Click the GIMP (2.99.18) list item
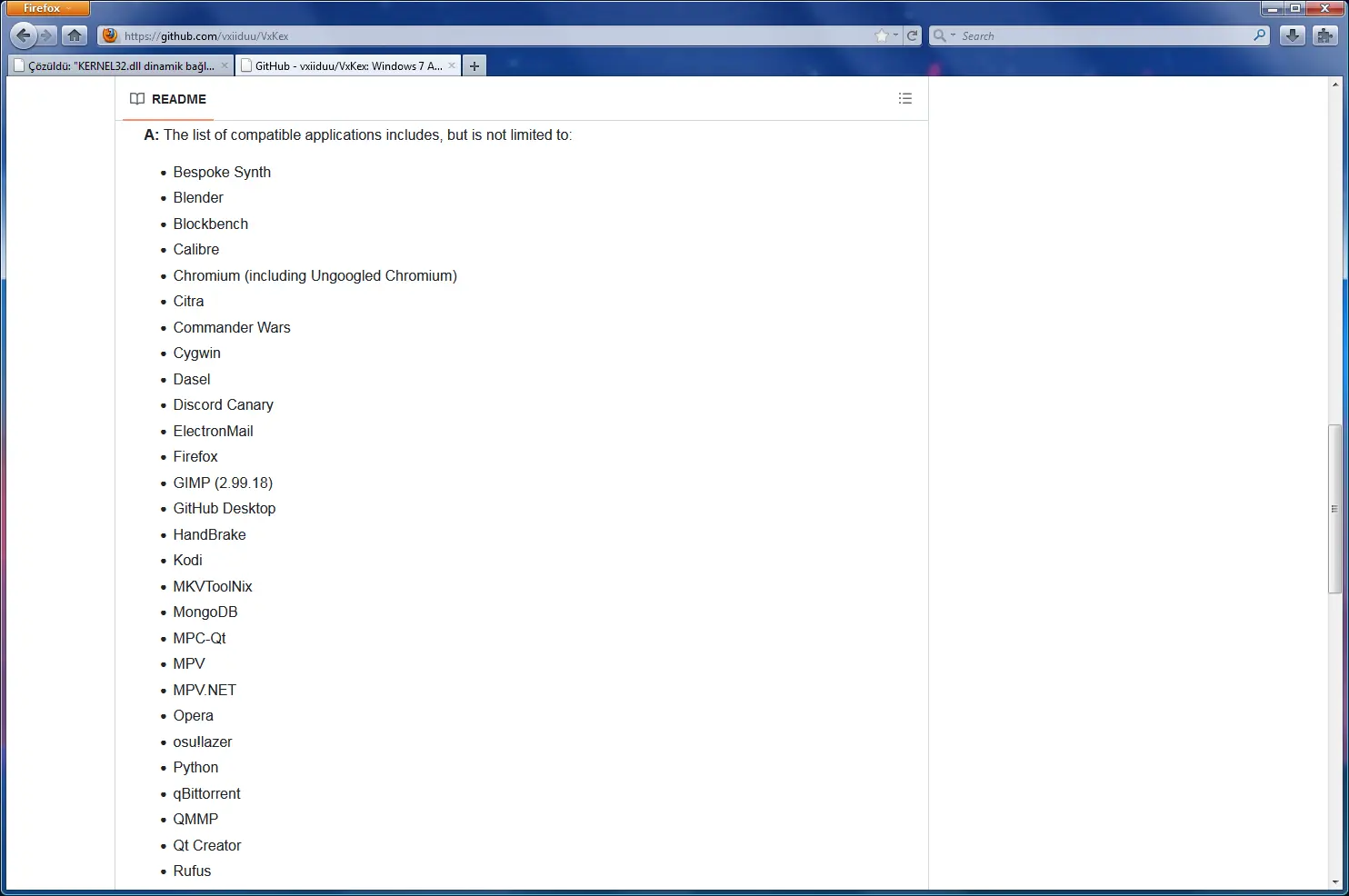1349x896 pixels. [x=223, y=483]
